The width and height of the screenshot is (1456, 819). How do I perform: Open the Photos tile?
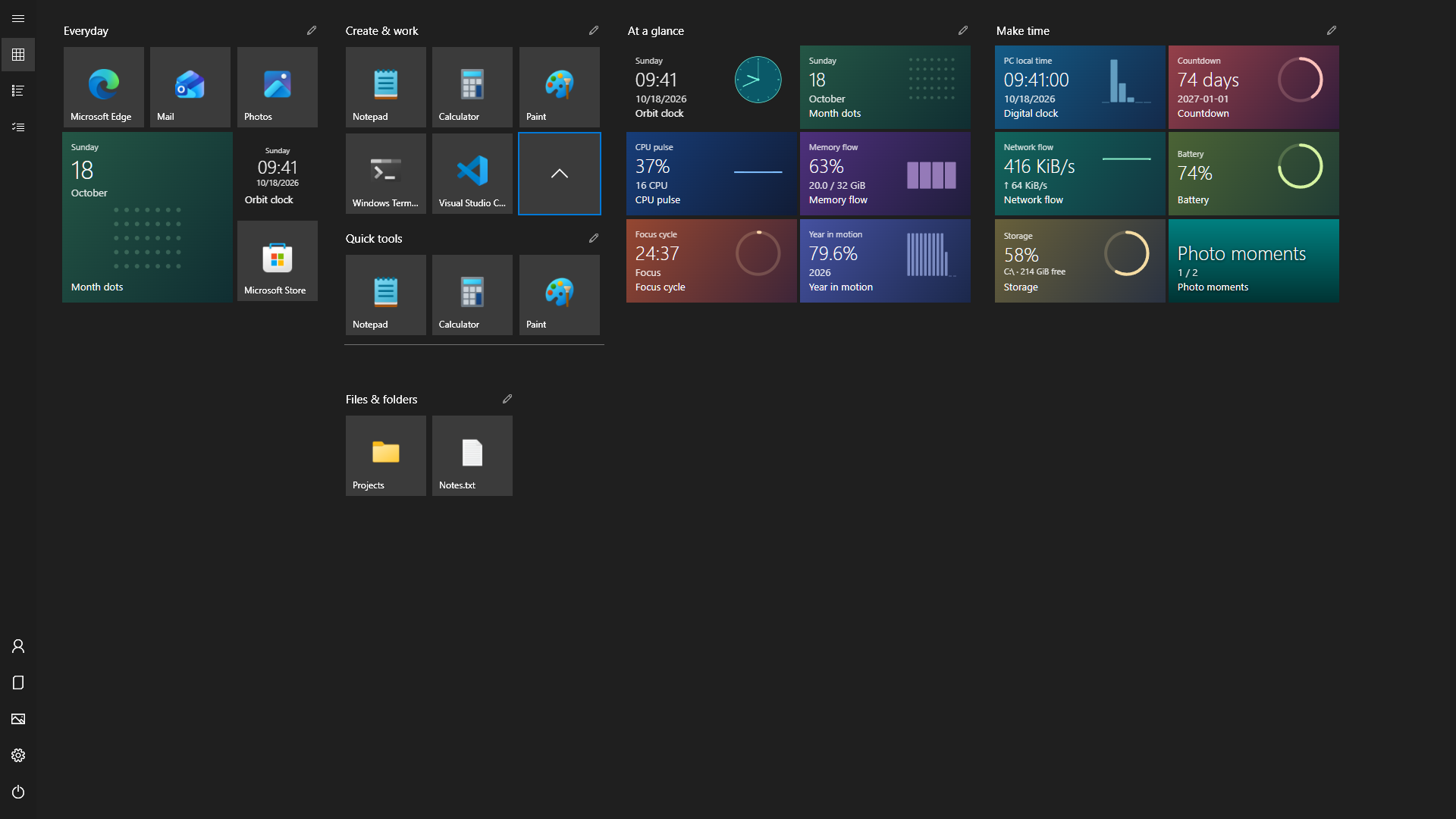tap(278, 87)
